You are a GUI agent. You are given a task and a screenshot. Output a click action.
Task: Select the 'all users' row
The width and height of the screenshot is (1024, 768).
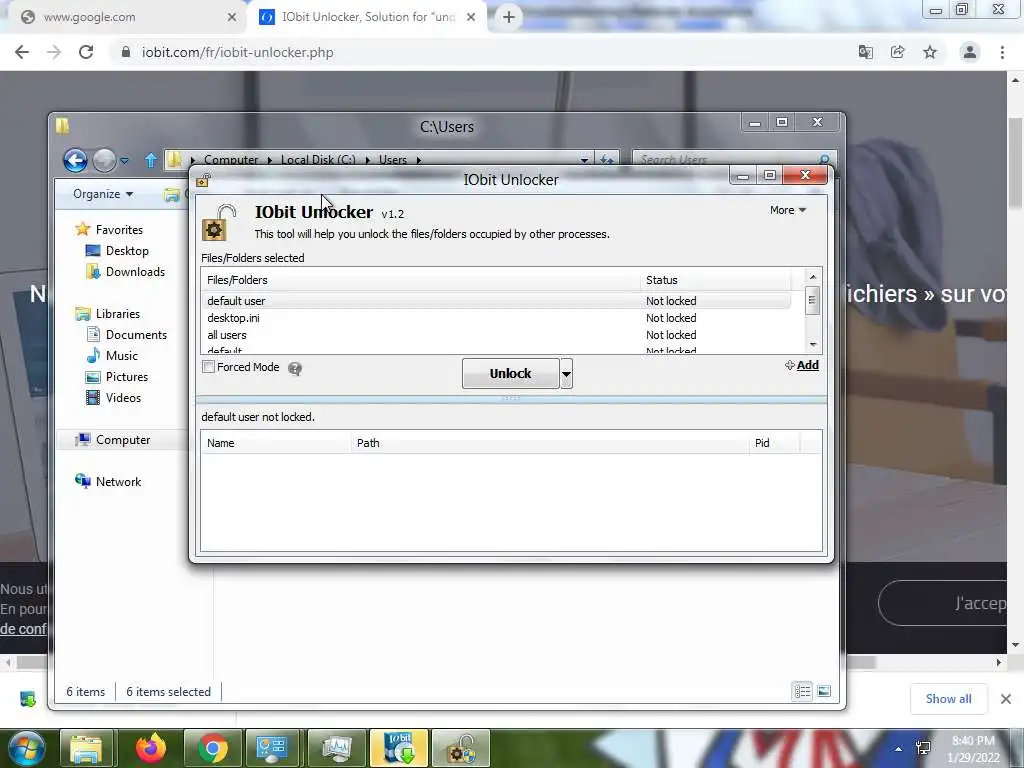(496, 334)
